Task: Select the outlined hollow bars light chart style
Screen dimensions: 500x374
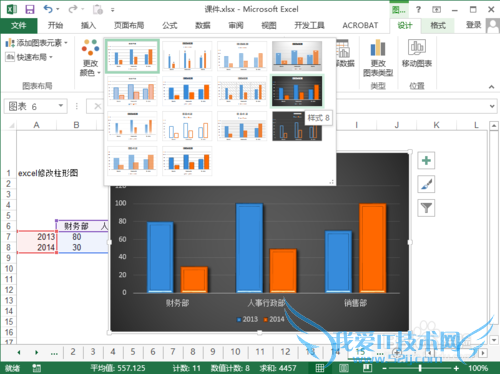Action: [187, 126]
